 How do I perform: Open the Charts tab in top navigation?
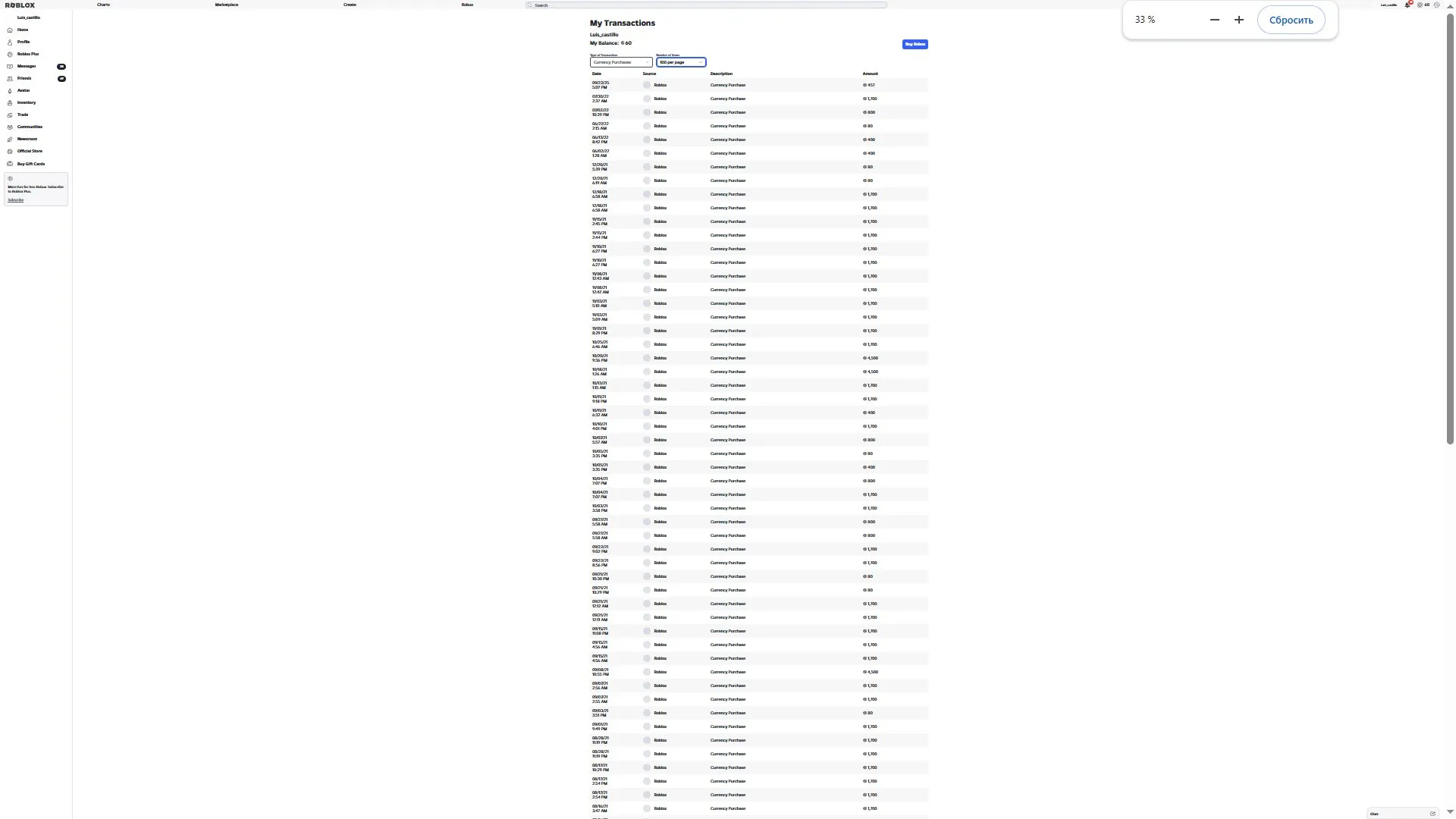coord(103,5)
